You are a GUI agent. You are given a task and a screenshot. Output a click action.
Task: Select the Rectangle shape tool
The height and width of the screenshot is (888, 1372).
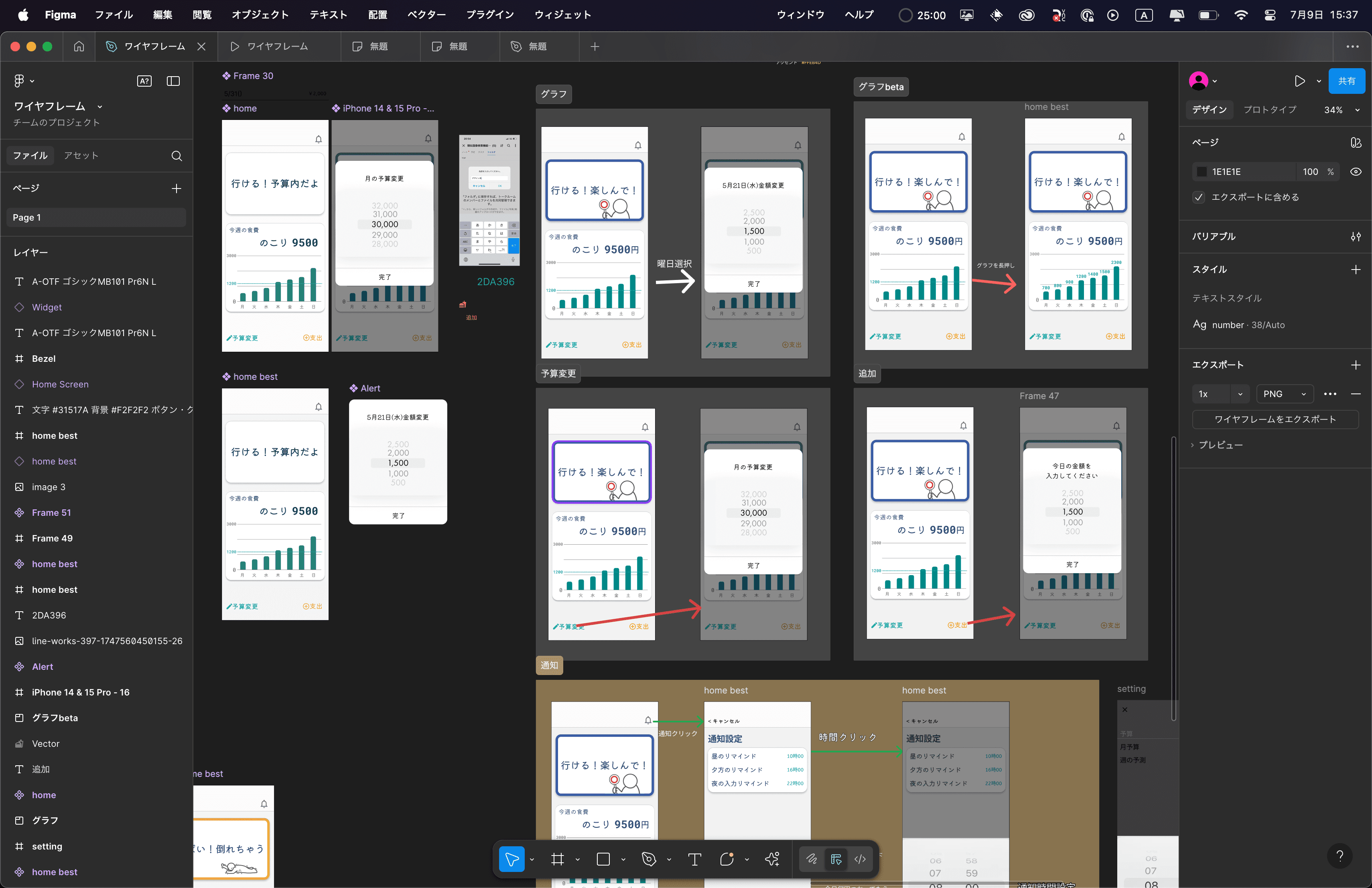click(x=603, y=859)
